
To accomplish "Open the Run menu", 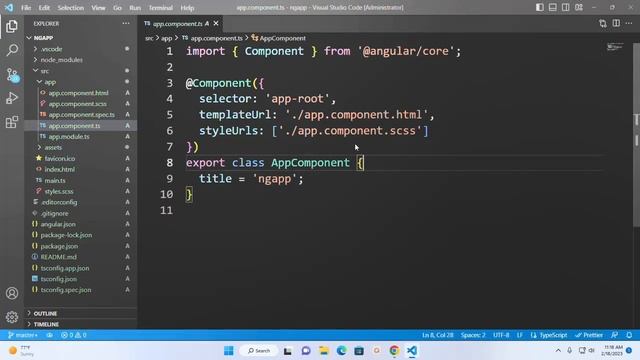I will (x=135, y=8).
